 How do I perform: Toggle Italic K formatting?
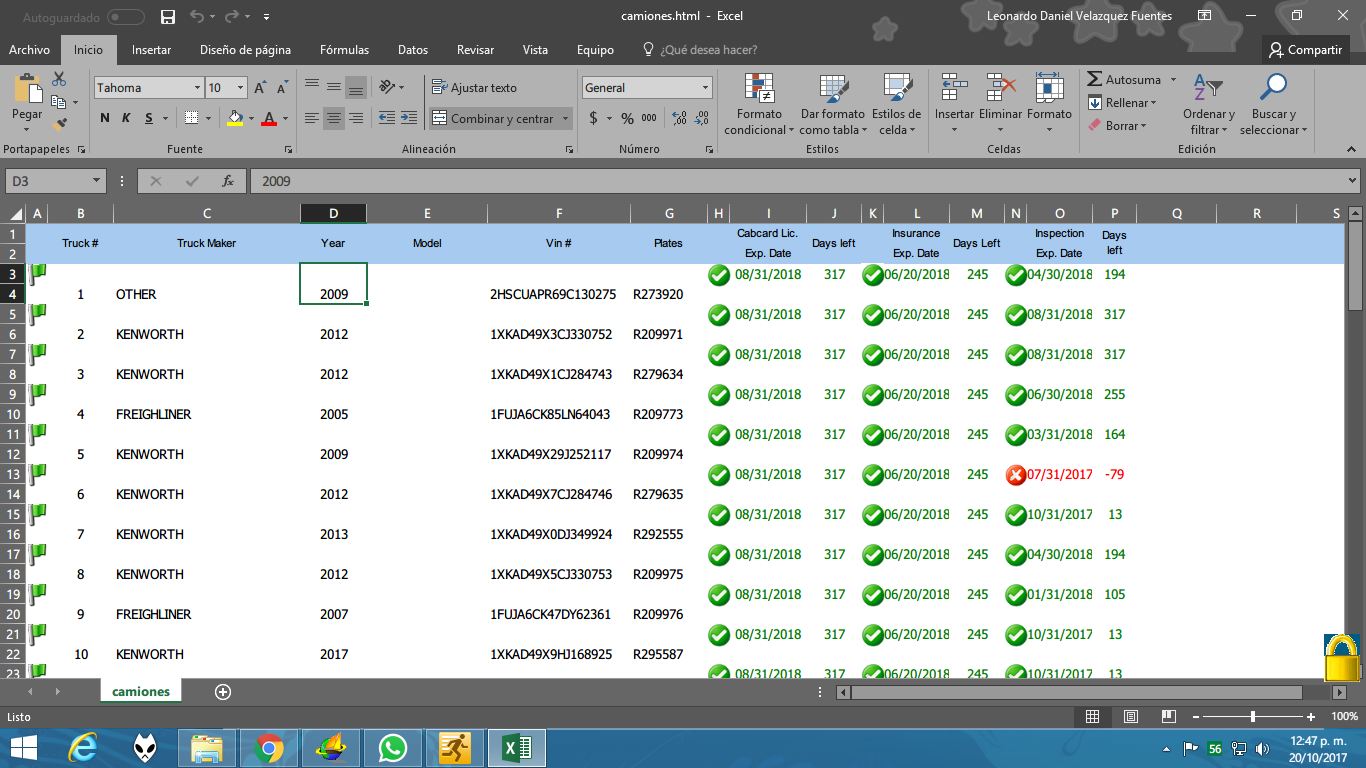(x=126, y=118)
